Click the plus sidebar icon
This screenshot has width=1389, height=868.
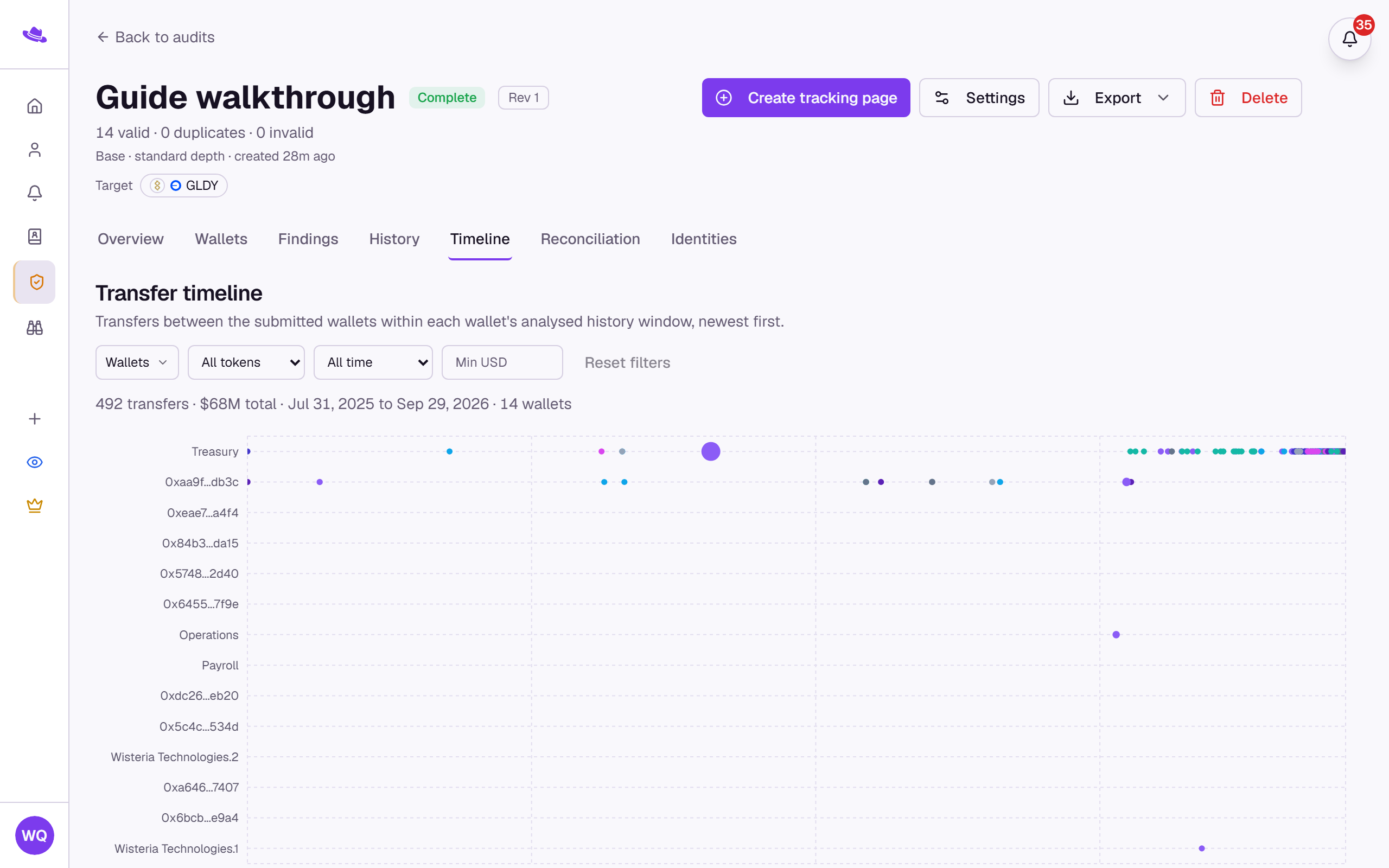(34, 419)
